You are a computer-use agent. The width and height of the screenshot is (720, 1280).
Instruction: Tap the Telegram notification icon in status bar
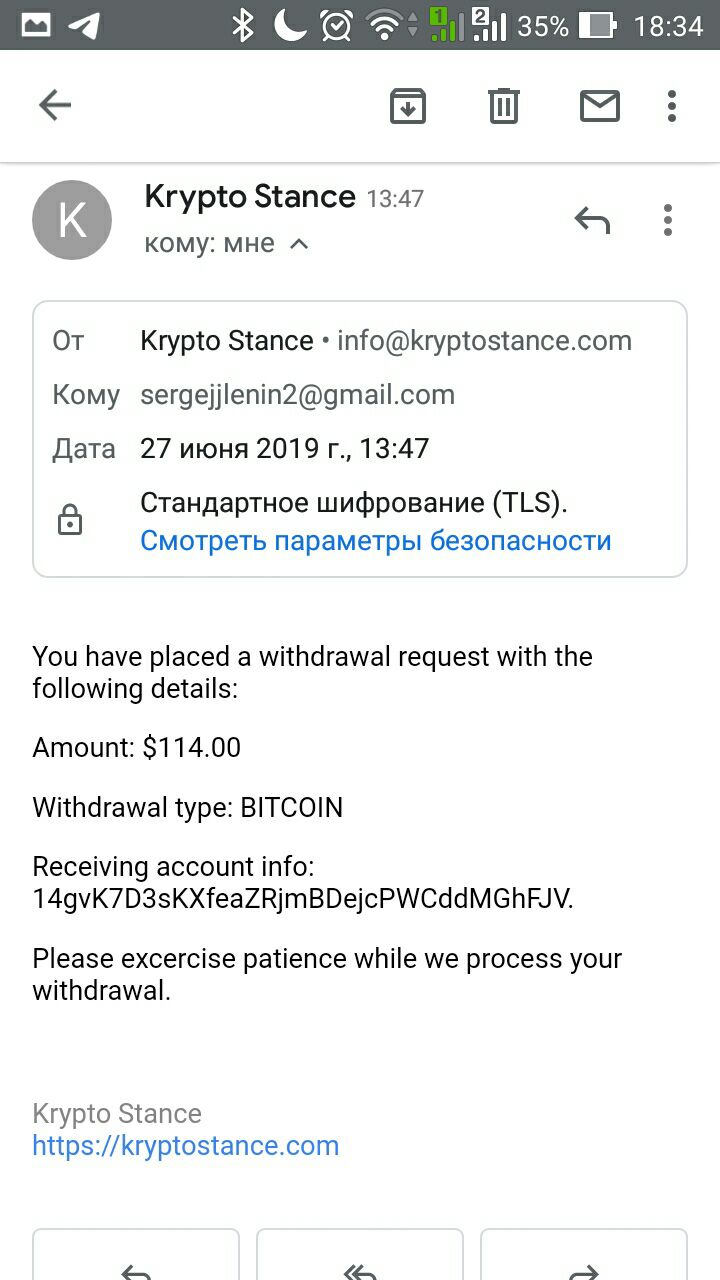click(x=84, y=26)
